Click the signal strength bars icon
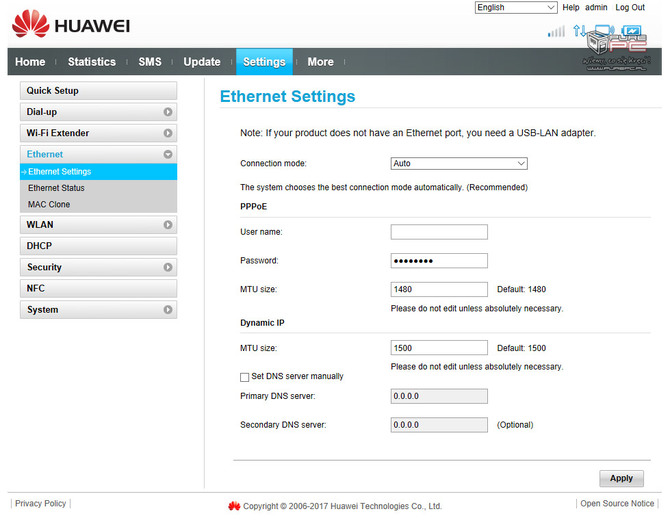Screen dimensions: 670x531 (x=556, y=32)
